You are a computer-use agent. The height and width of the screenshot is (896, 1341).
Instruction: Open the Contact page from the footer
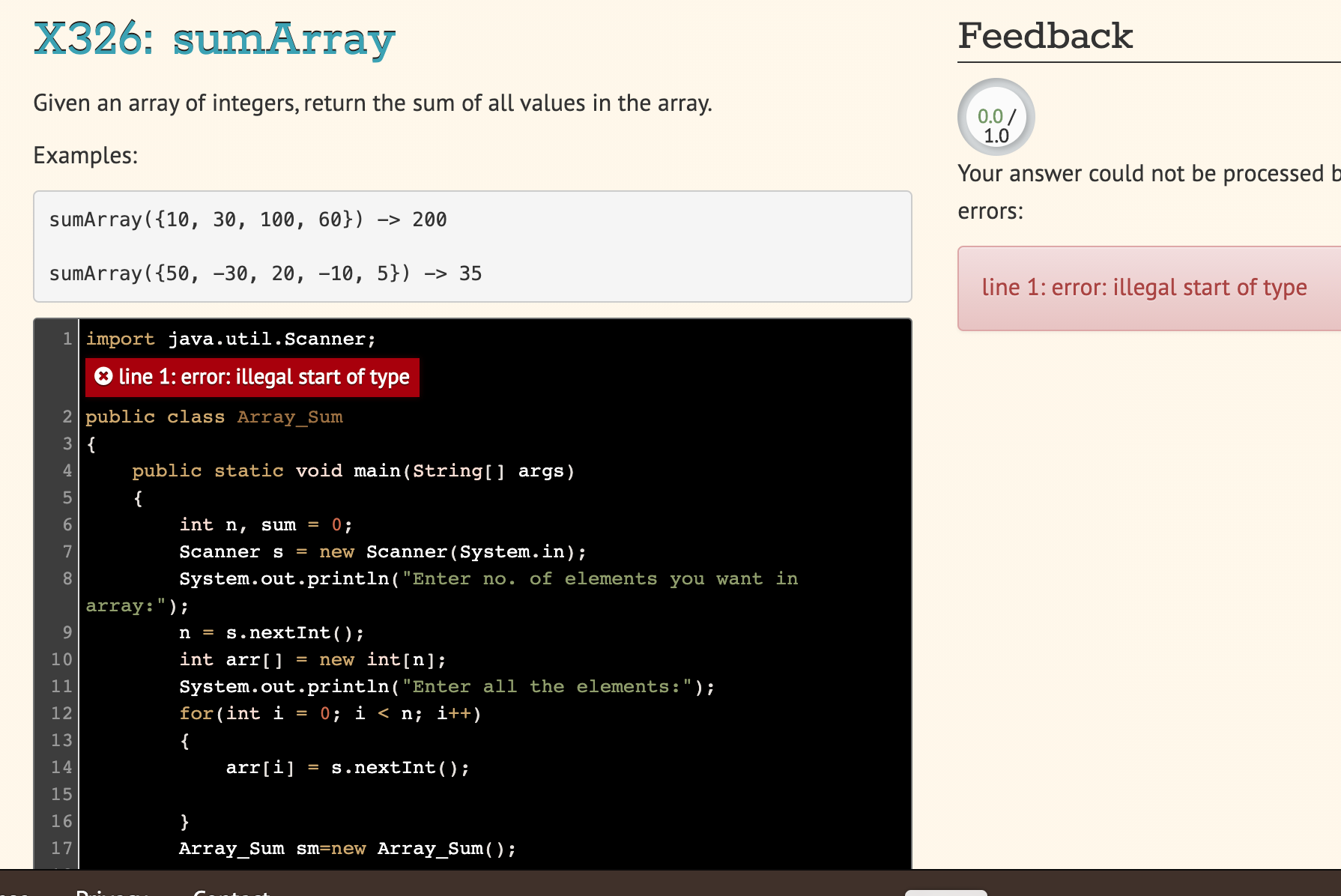[230, 893]
